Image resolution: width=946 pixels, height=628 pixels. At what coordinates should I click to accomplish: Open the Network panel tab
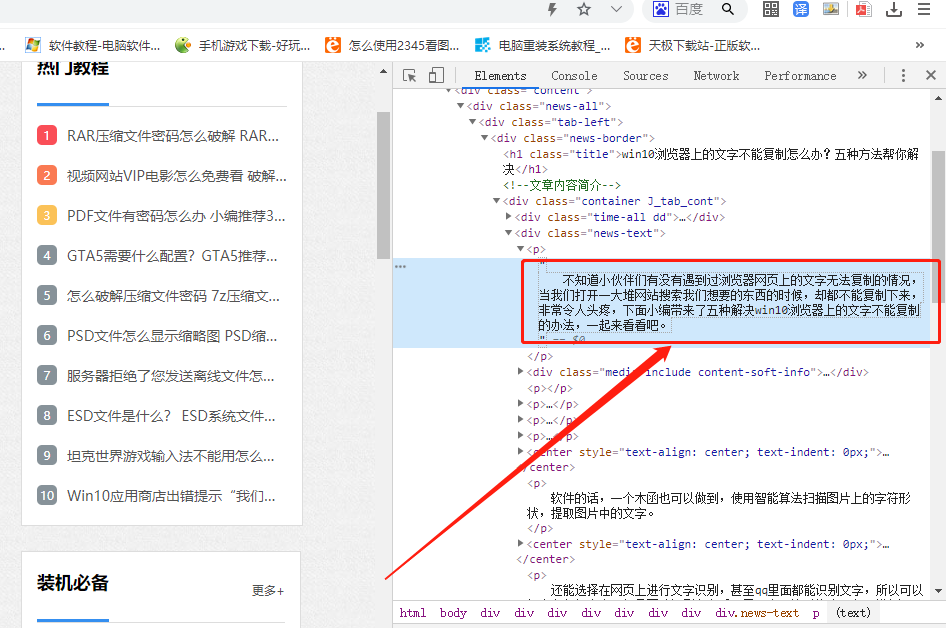(x=716, y=75)
